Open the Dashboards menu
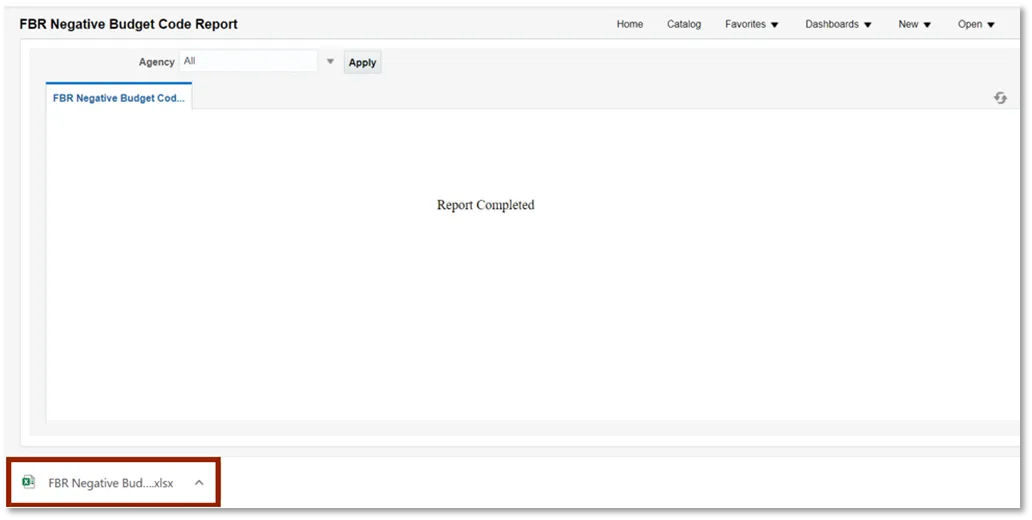This screenshot has width=1032, height=520. [x=838, y=24]
